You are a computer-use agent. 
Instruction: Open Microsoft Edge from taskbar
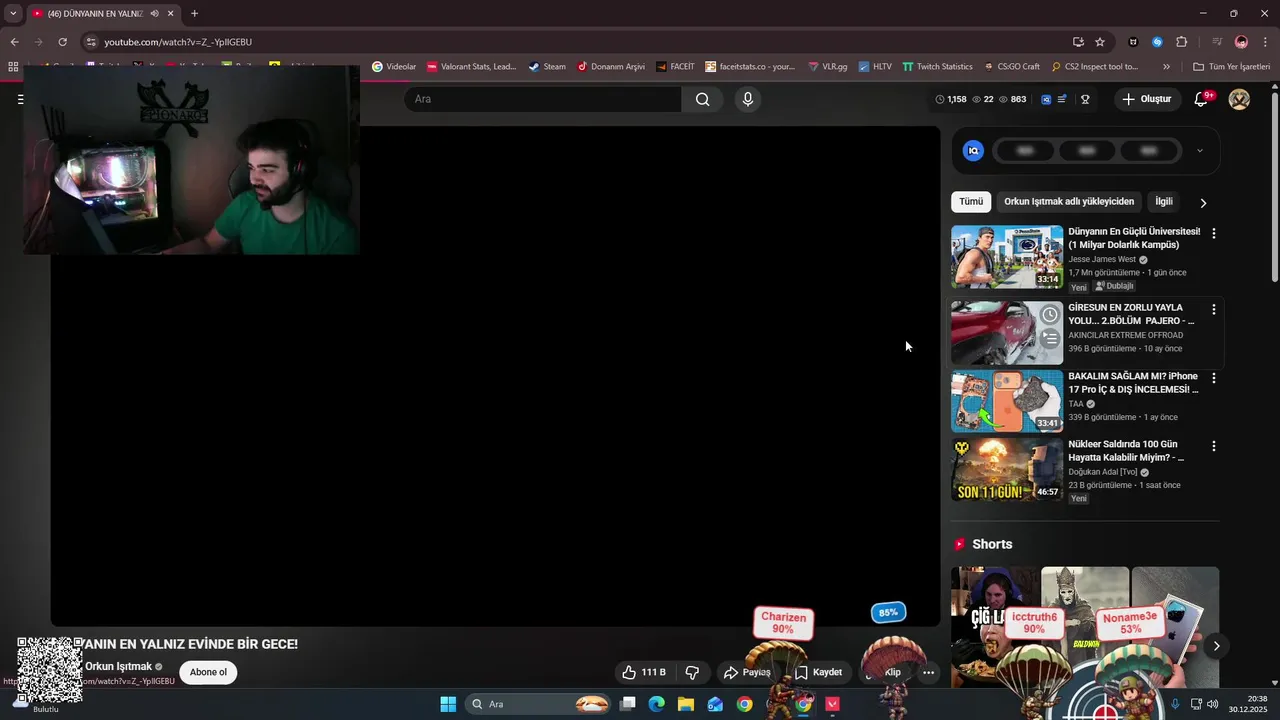point(656,704)
